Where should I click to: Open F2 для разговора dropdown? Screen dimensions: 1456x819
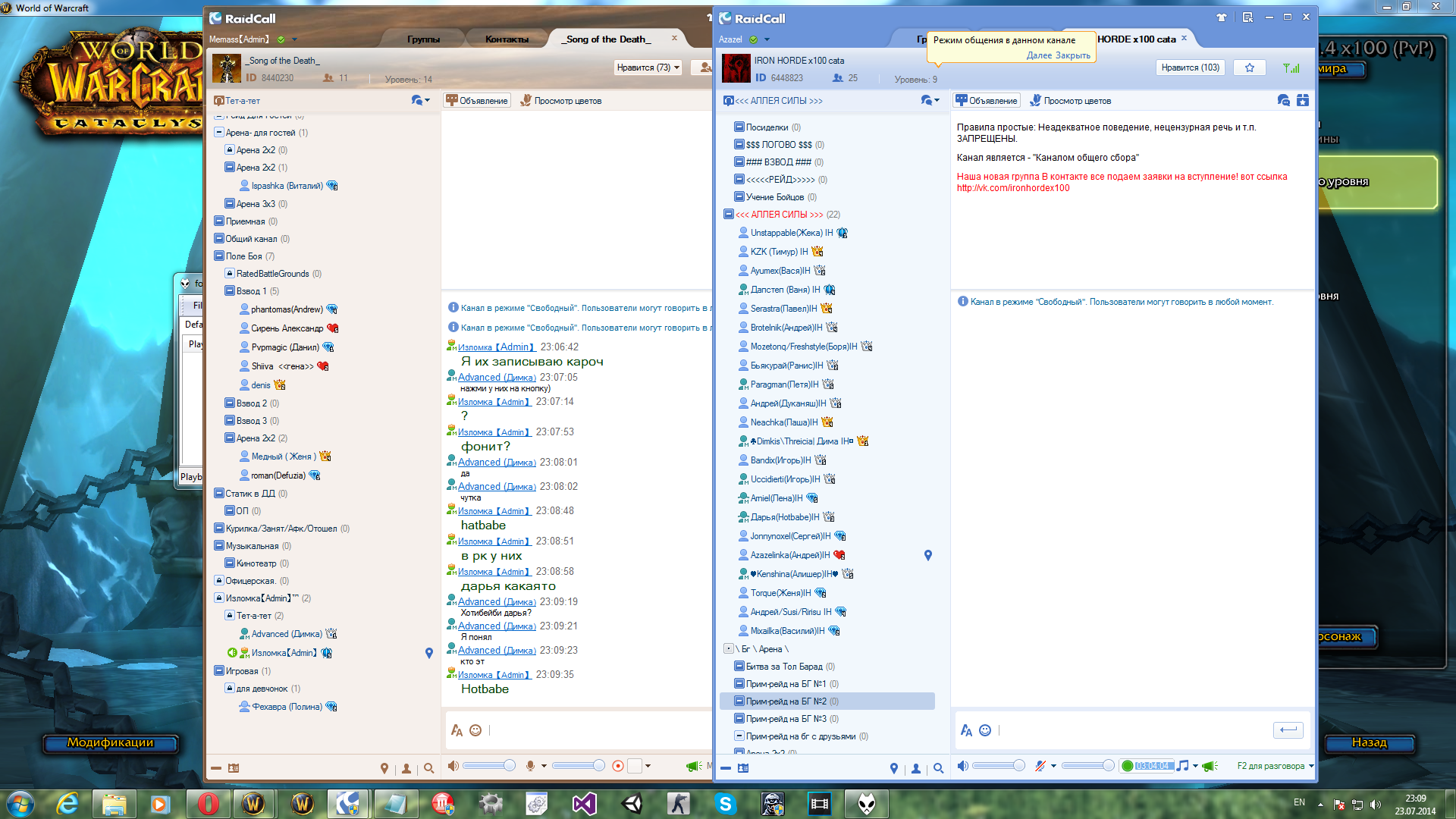[x=1311, y=767]
